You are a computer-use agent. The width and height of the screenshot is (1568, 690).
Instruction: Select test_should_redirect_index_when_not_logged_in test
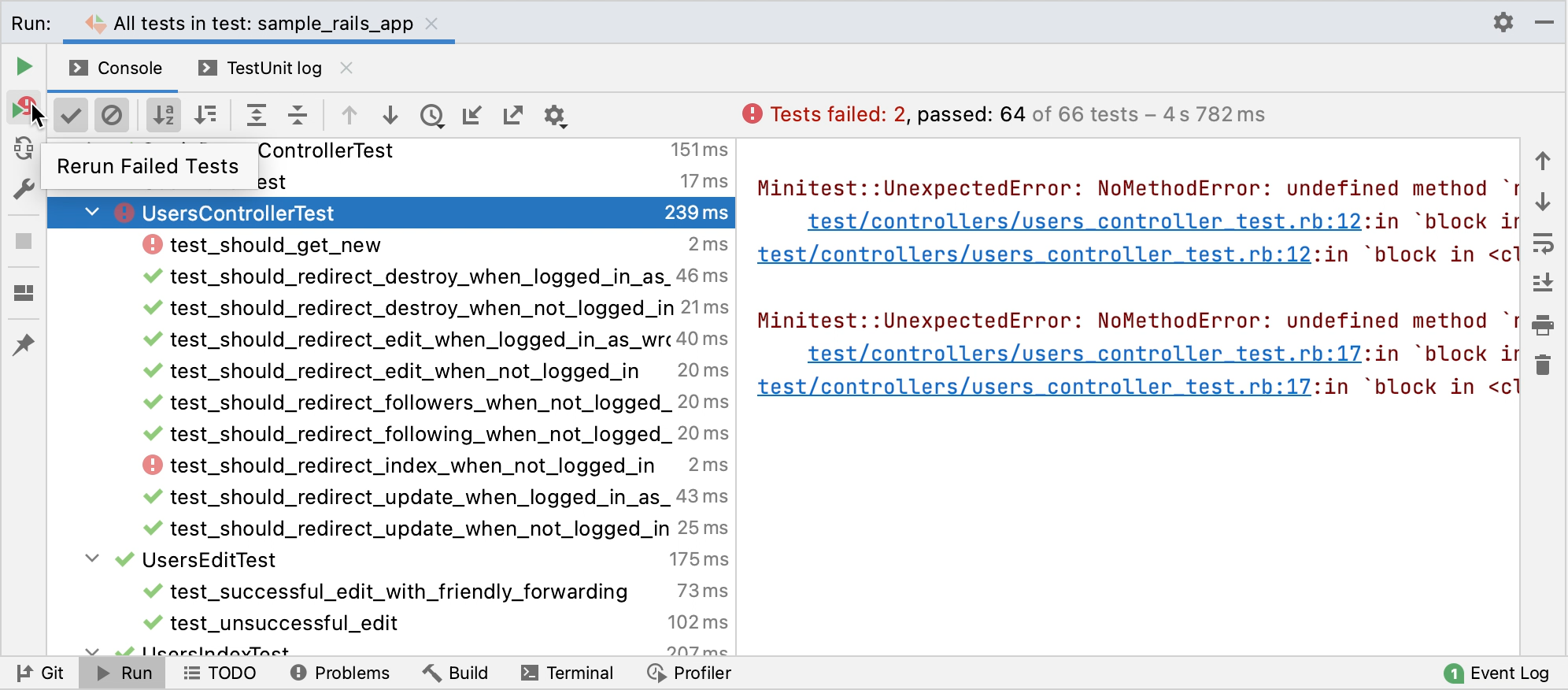[x=412, y=466]
